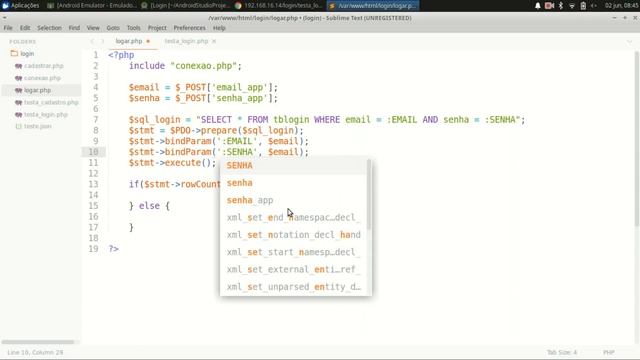The width and height of the screenshot is (640, 360).
Task: Select logar.php in the sidebar
Action: pyautogui.click(x=38, y=90)
